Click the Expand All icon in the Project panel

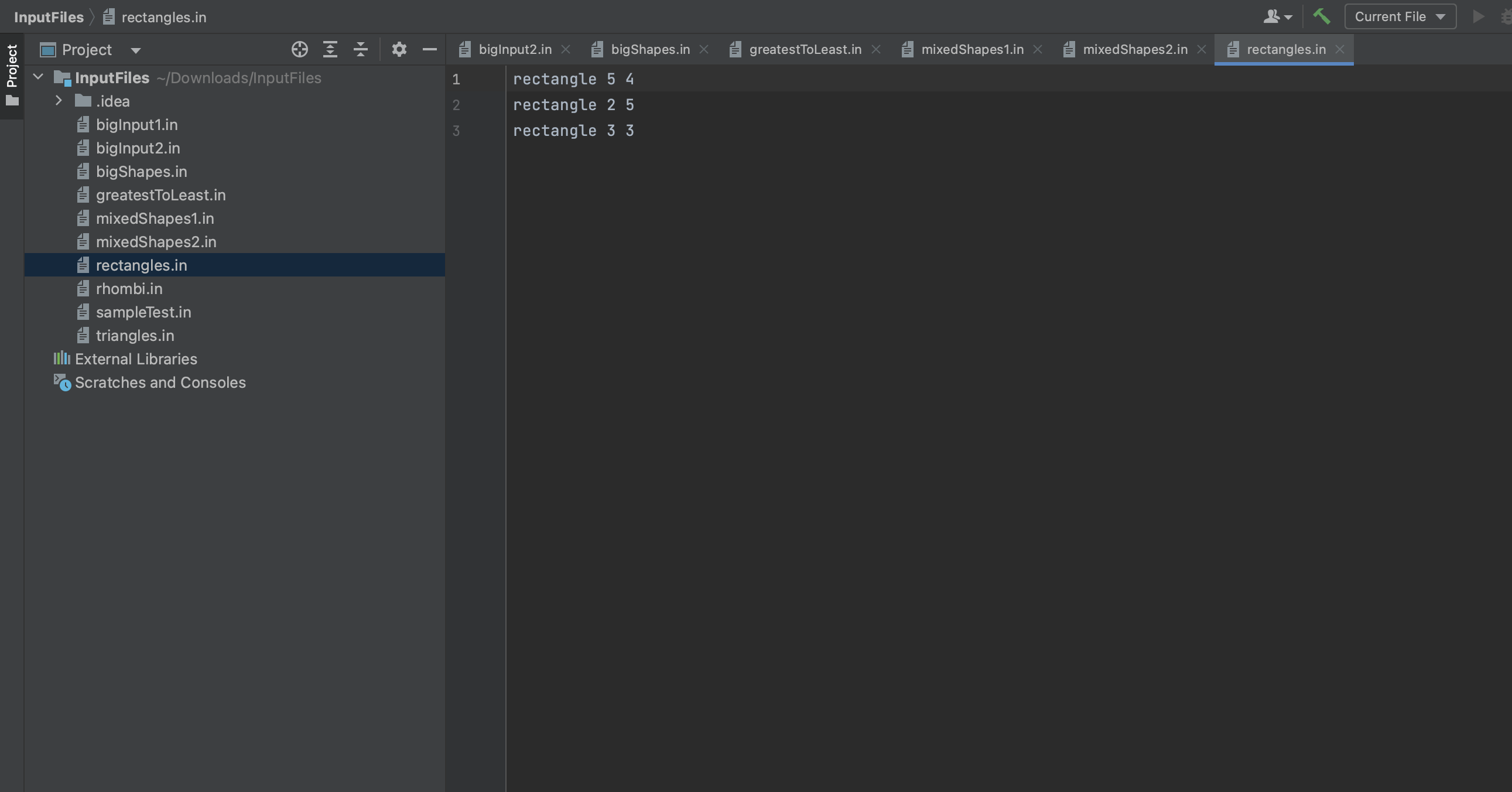[x=330, y=49]
